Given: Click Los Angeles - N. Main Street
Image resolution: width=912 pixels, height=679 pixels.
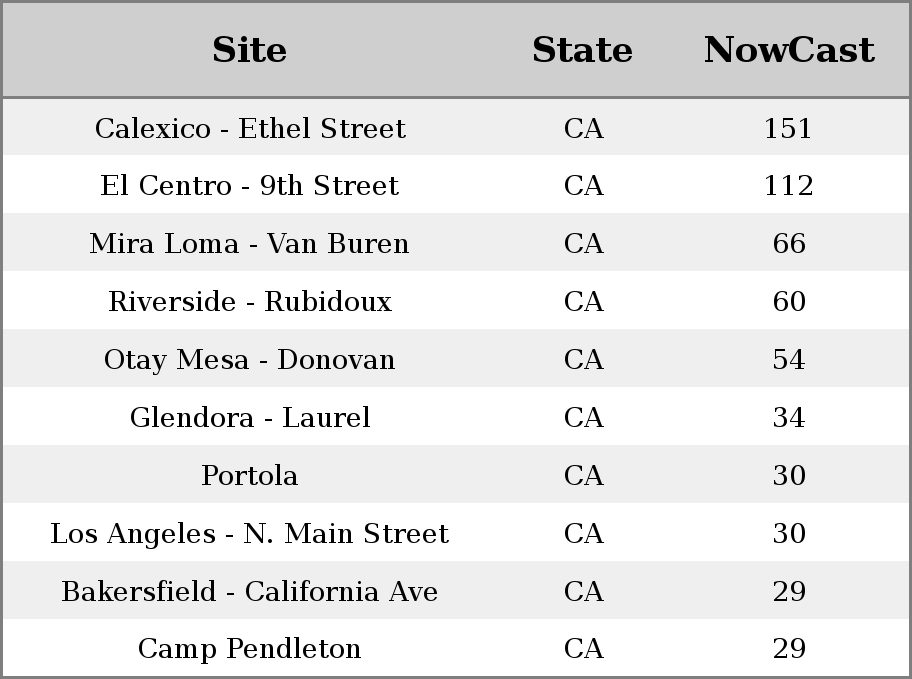Looking at the screenshot, I should tap(250, 533).
